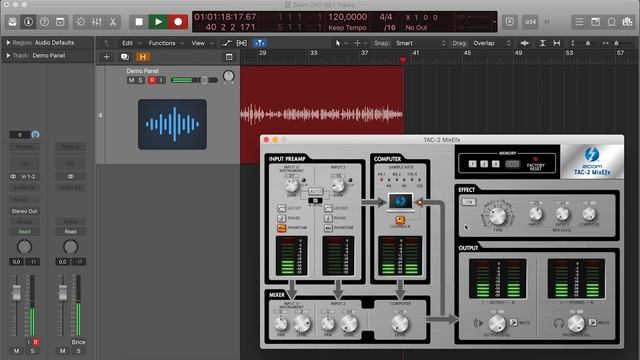Screen dimensions: 640x360
Task: Open Snap mode dropdown showing Smart
Action: [420, 43]
